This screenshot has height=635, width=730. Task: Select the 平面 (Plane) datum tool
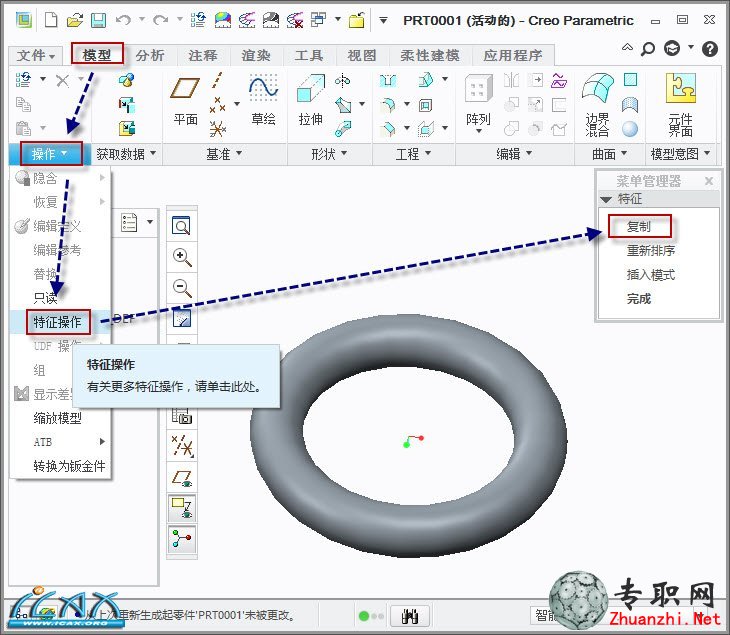click(x=185, y=101)
